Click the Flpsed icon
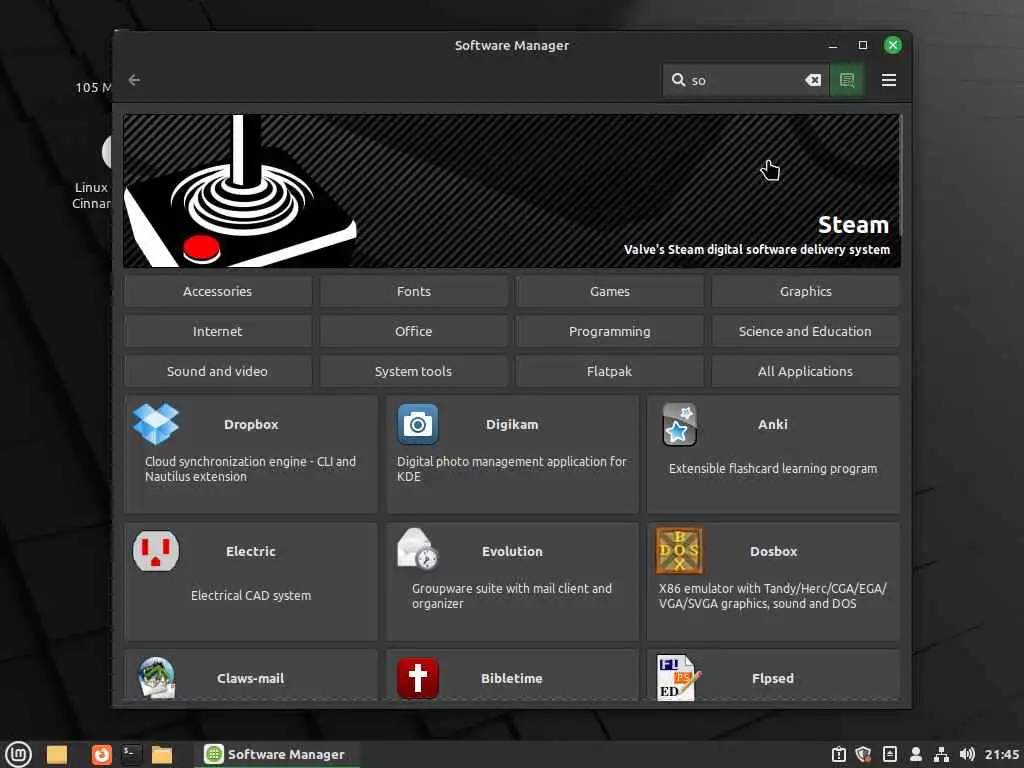The height and width of the screenshot is (768, 1024). pyautogui.click(x=678, y=677)
